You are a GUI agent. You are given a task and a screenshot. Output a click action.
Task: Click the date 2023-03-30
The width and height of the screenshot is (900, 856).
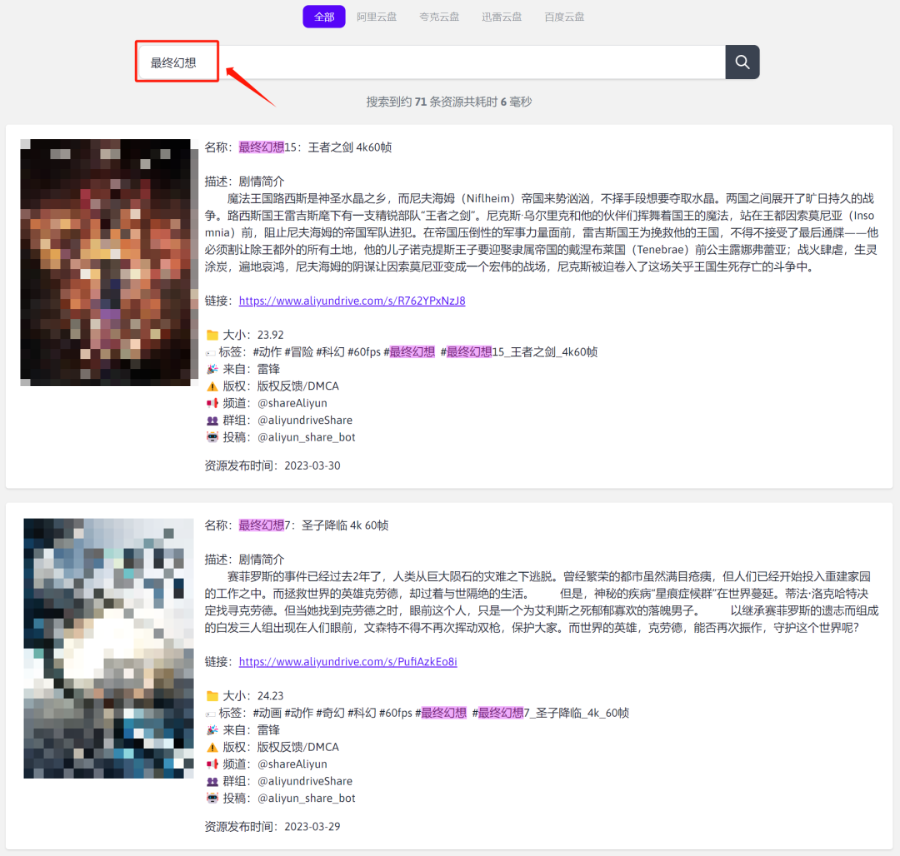tap(312, 466)
